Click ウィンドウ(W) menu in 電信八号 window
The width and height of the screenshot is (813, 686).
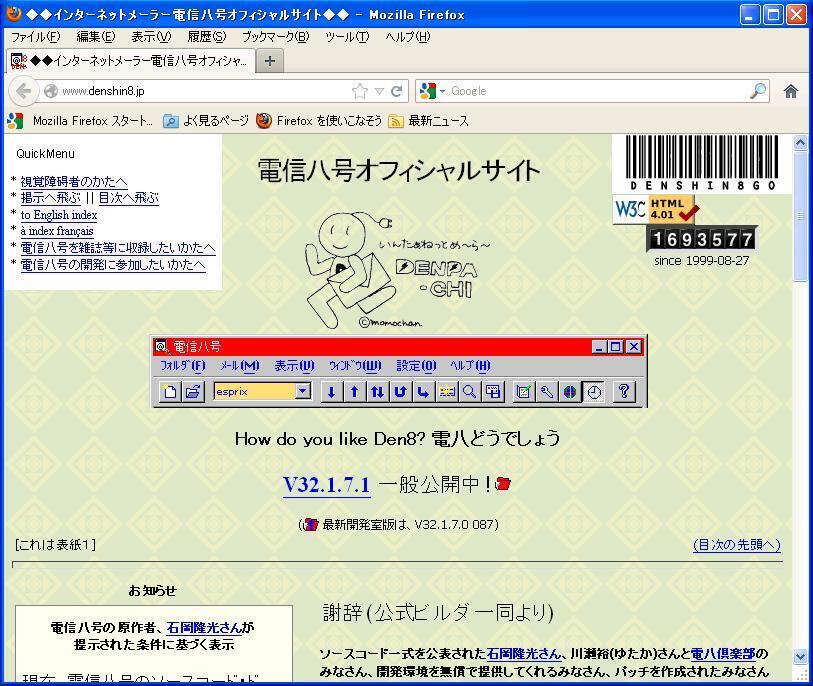pyautogui.click(x=355, y=366)
